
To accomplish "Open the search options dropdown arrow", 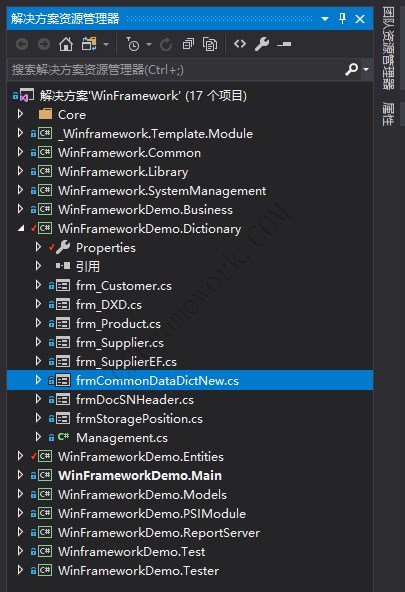I will pyautogui.click(x=366, y=69).
